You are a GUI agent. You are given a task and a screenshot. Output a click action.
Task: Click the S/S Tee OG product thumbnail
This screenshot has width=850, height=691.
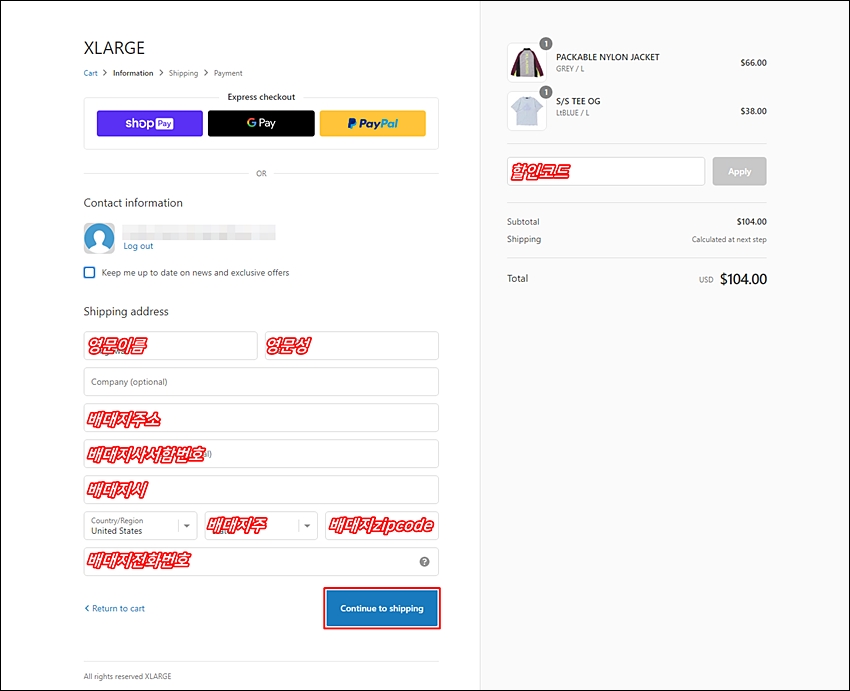point(526,111)
